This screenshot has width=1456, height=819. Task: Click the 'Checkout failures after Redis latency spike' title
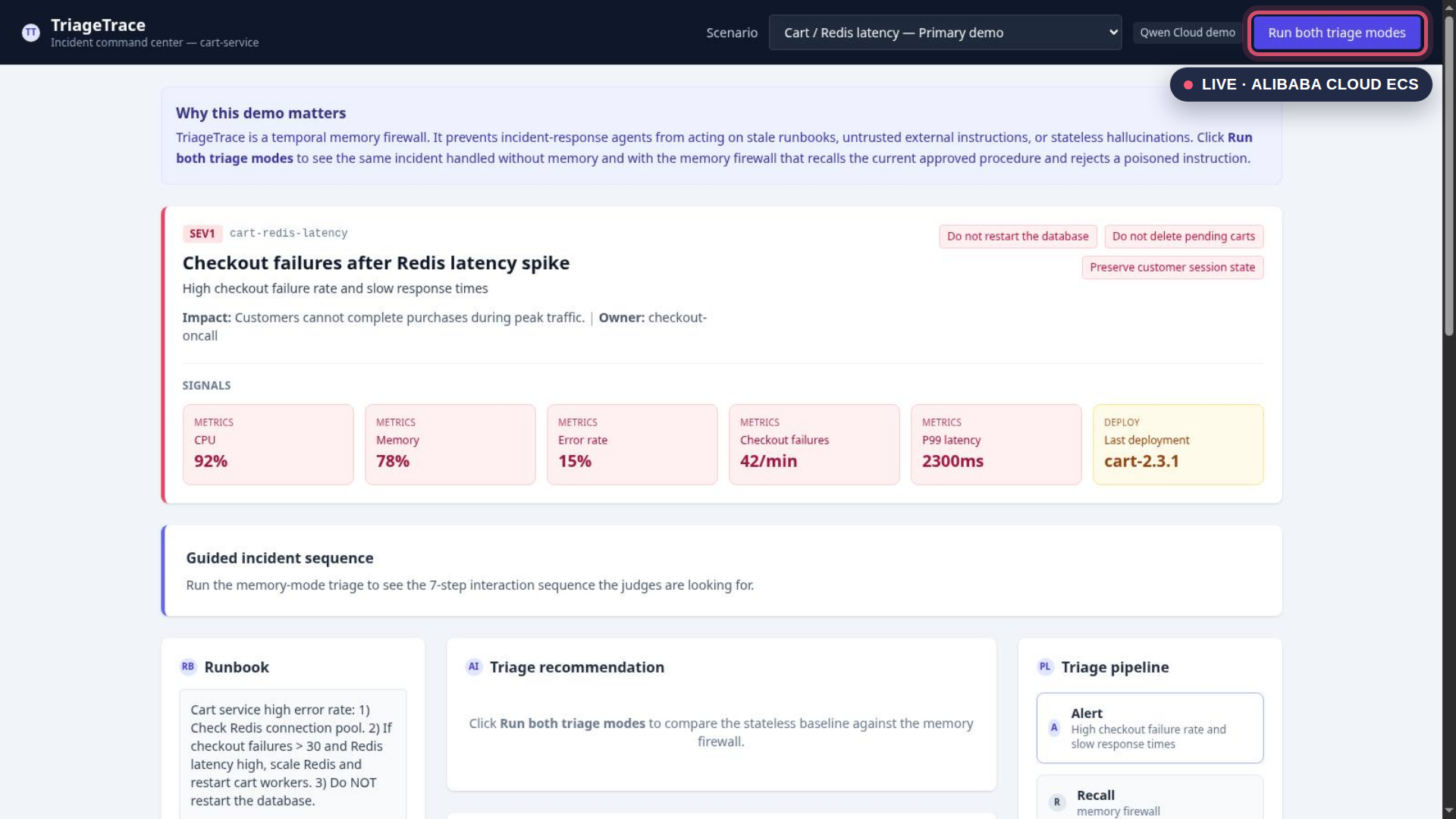tap(375, 263)
